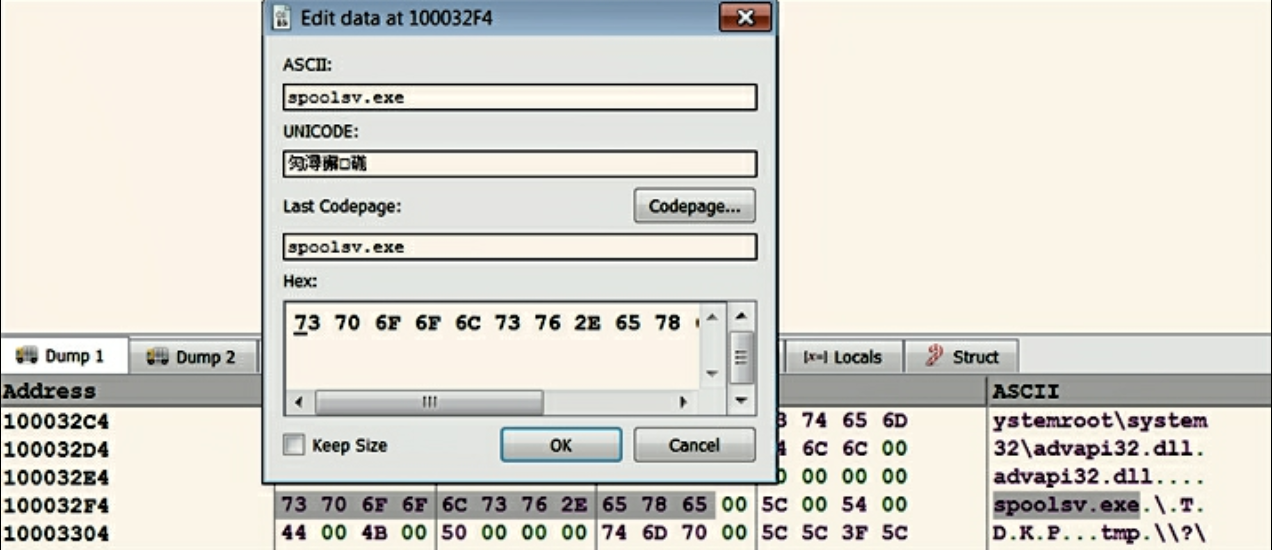
Task: Switch to the Dump 2 tab
Action: (192, 356)
